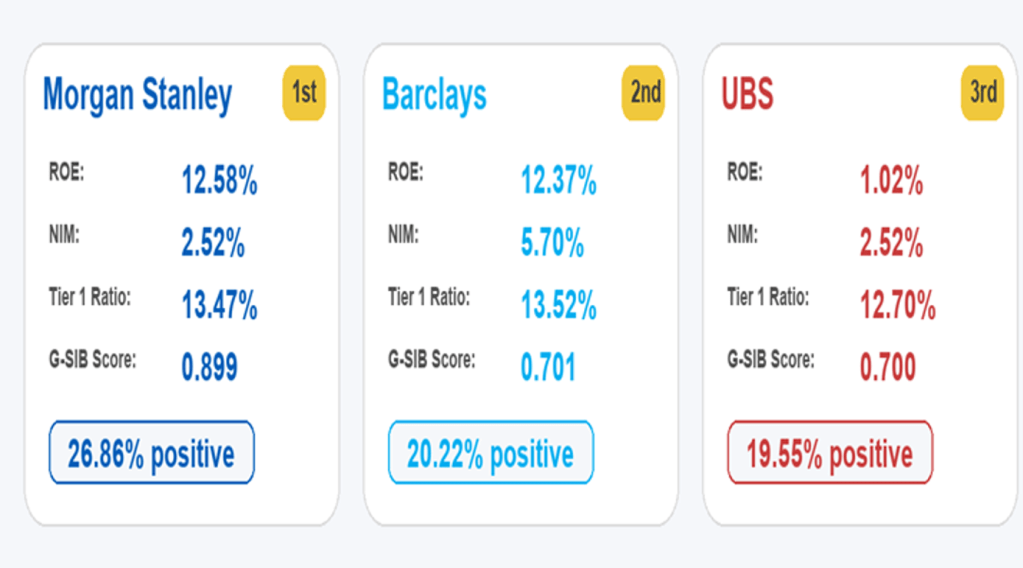Click the UBS card title
Viewport: 1023px width, 568px height.
747,96
